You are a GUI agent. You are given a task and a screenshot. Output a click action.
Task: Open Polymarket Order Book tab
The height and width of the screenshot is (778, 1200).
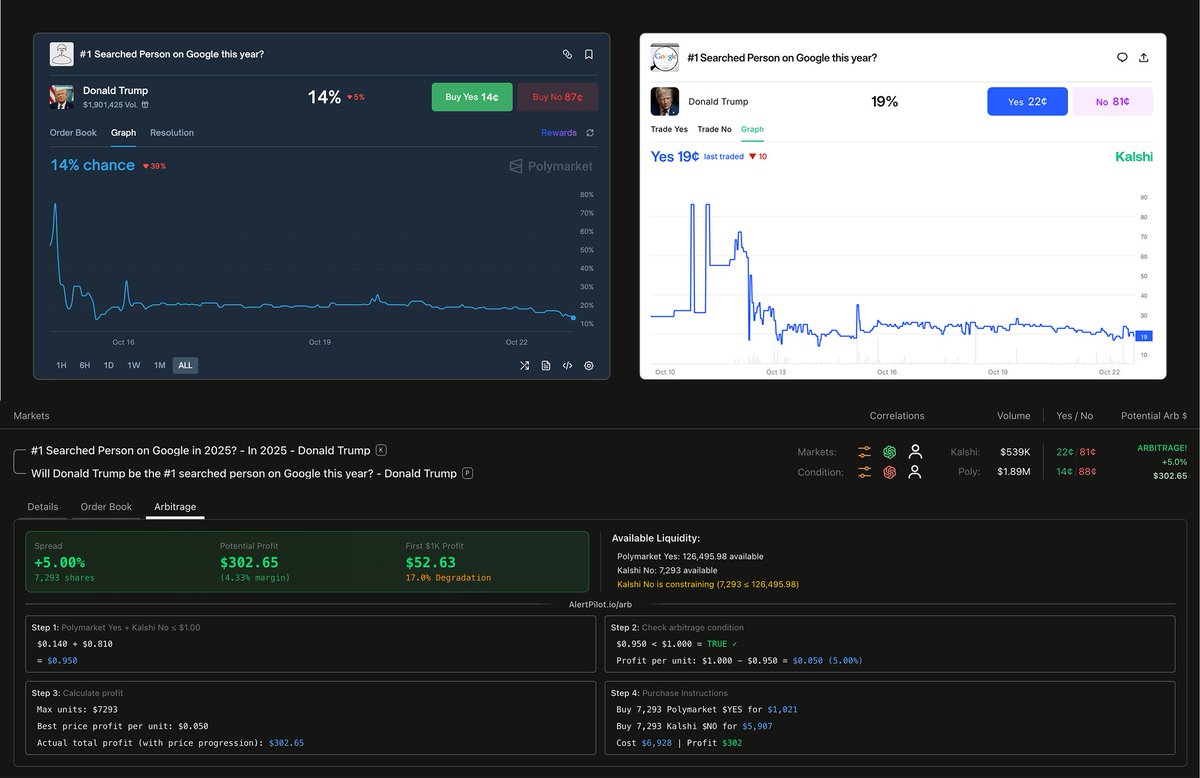(73, 133)
